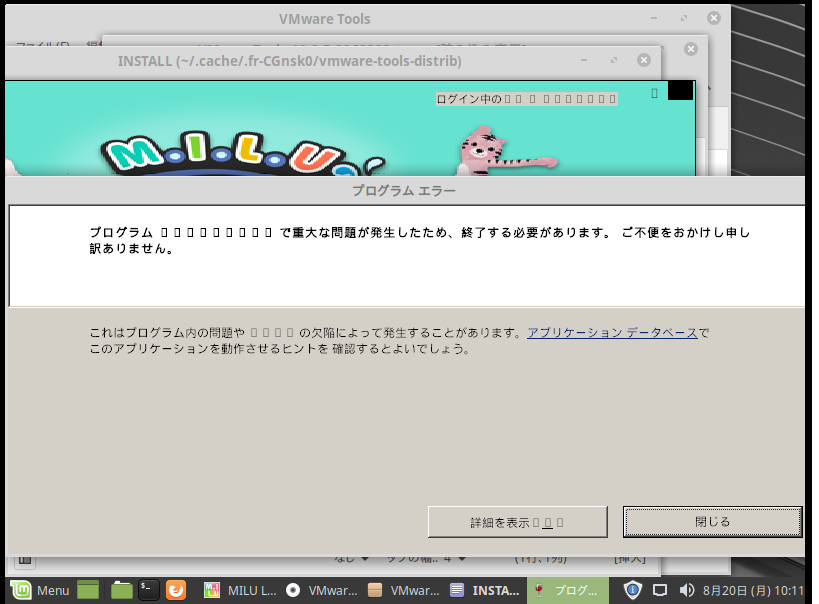Open the アプリケーション データベース link

(x=612, y=333)
